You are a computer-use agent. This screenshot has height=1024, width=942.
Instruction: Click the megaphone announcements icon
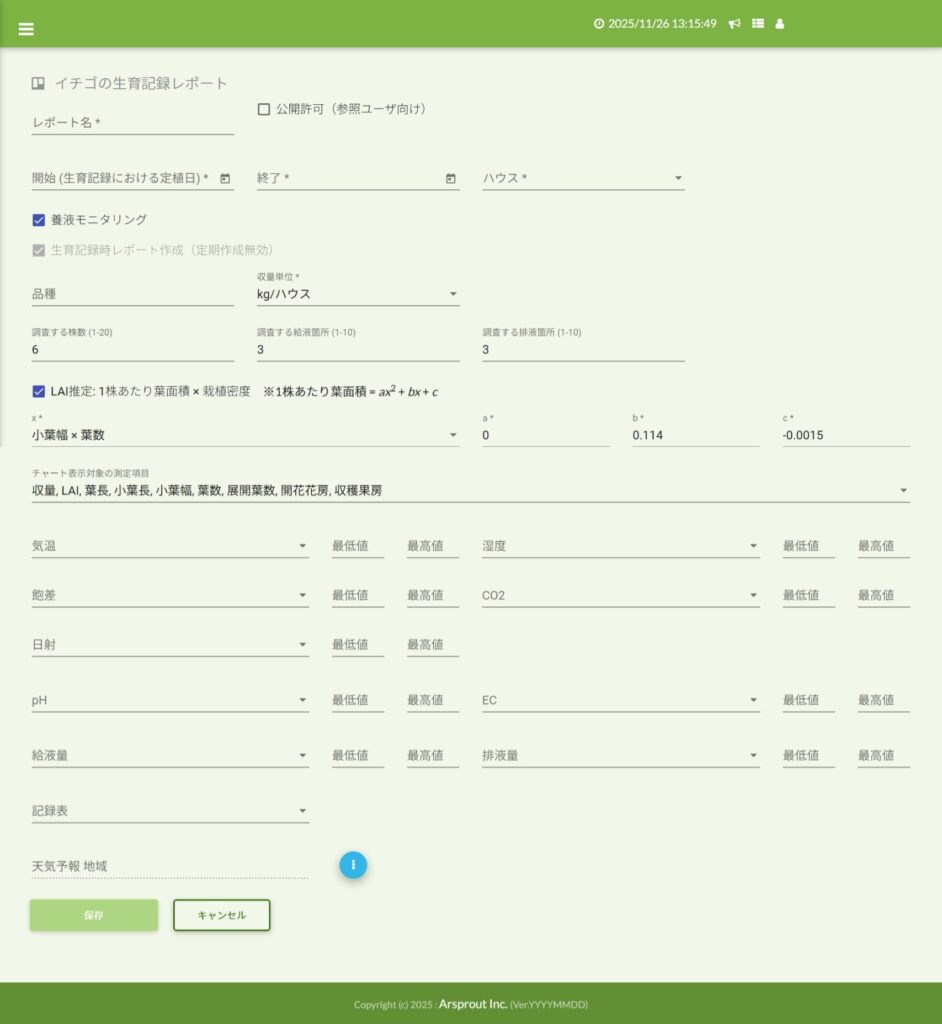coord(734,24)
